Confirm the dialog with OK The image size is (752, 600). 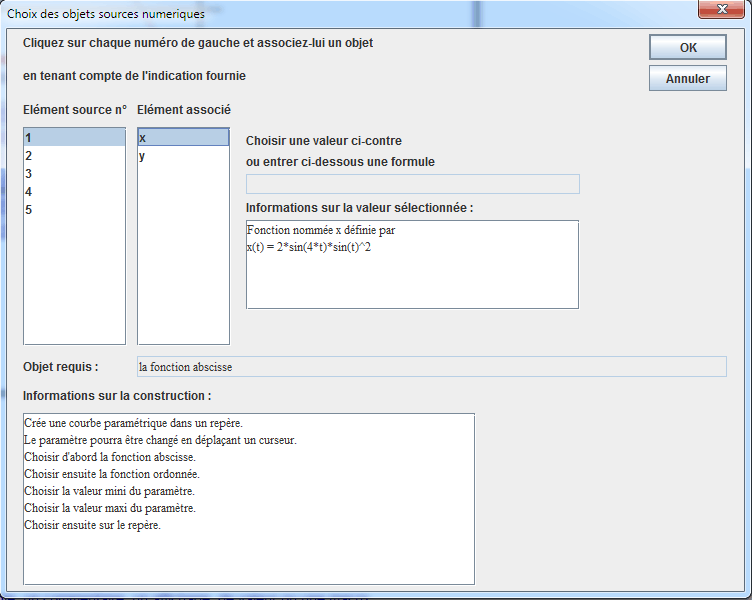coord(688,47)
